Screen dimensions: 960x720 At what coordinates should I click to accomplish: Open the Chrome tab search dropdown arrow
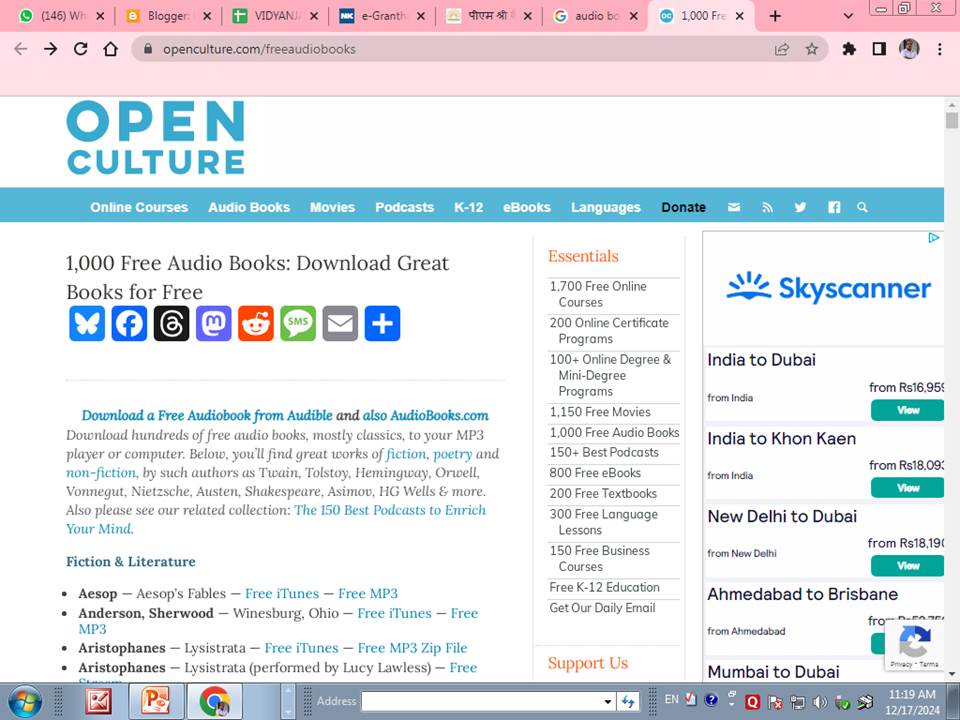tap(848, 16)
